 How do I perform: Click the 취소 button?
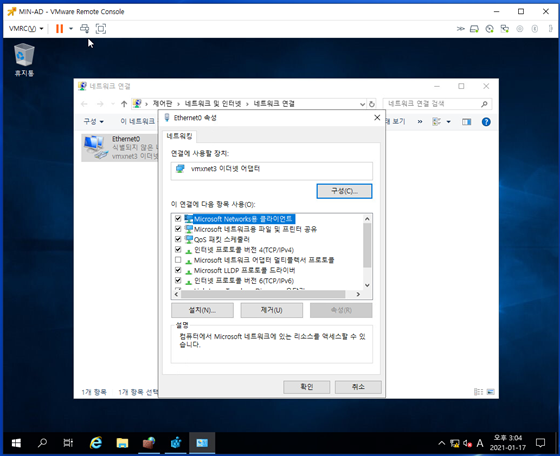tap(358, 387)
